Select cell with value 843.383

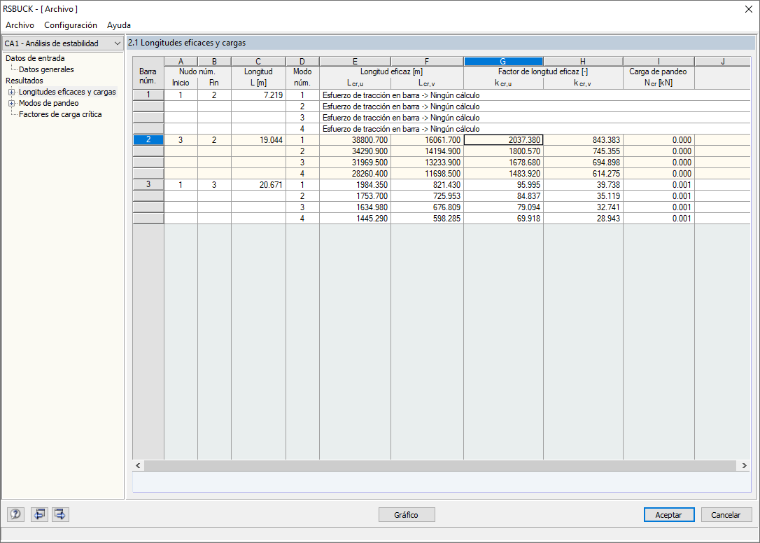[583, 140]
